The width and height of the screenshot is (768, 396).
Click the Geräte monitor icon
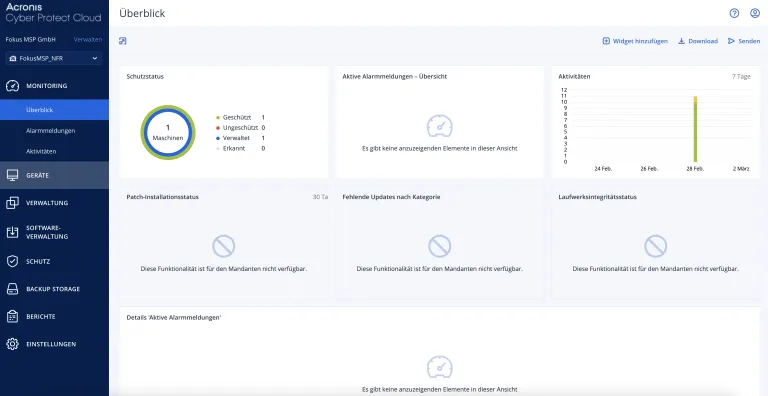pyautogui.click(x=12, y=175)
